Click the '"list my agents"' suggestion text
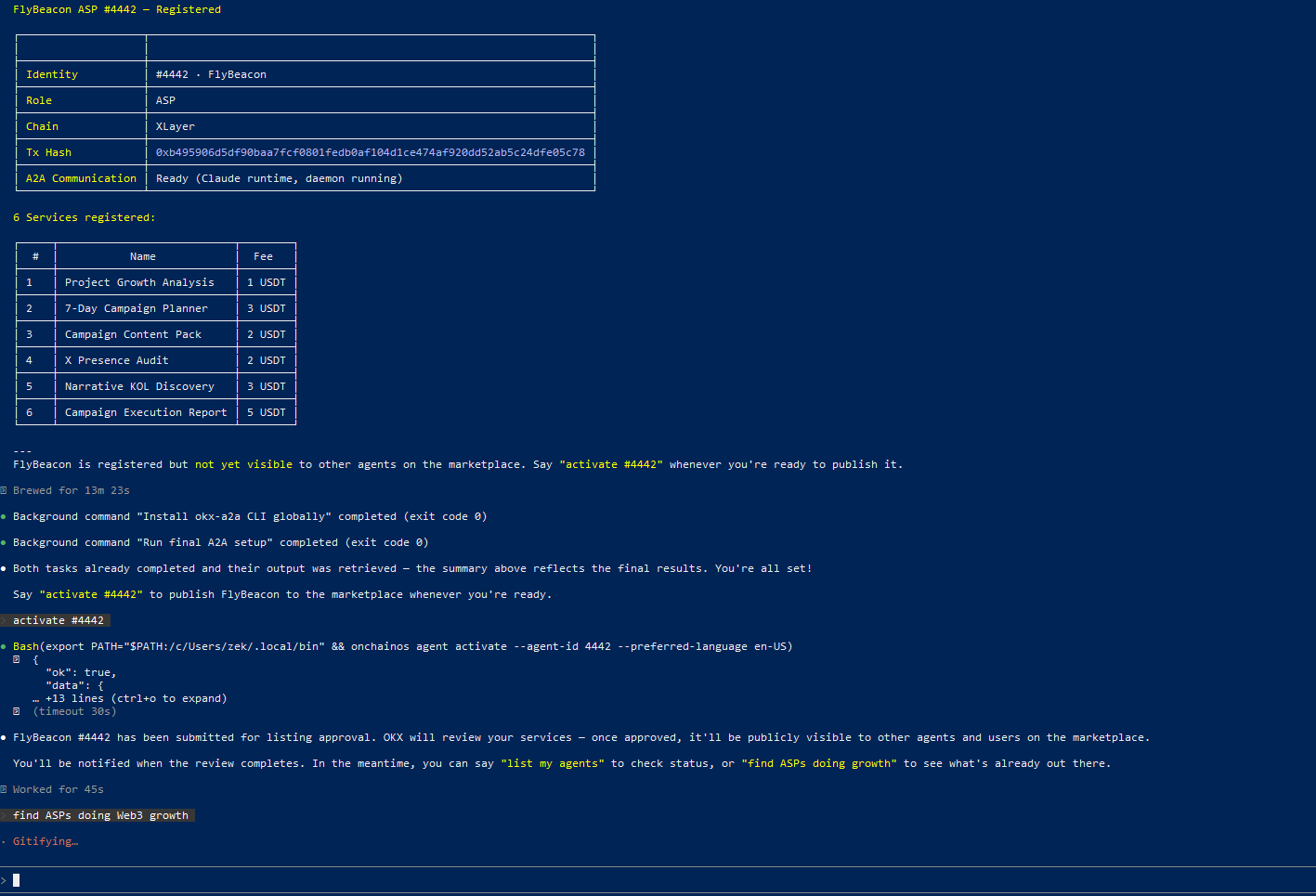Image resolution: width=1316 pixels, height=896 pixels. pyautogui.click(x=553, y=763)
